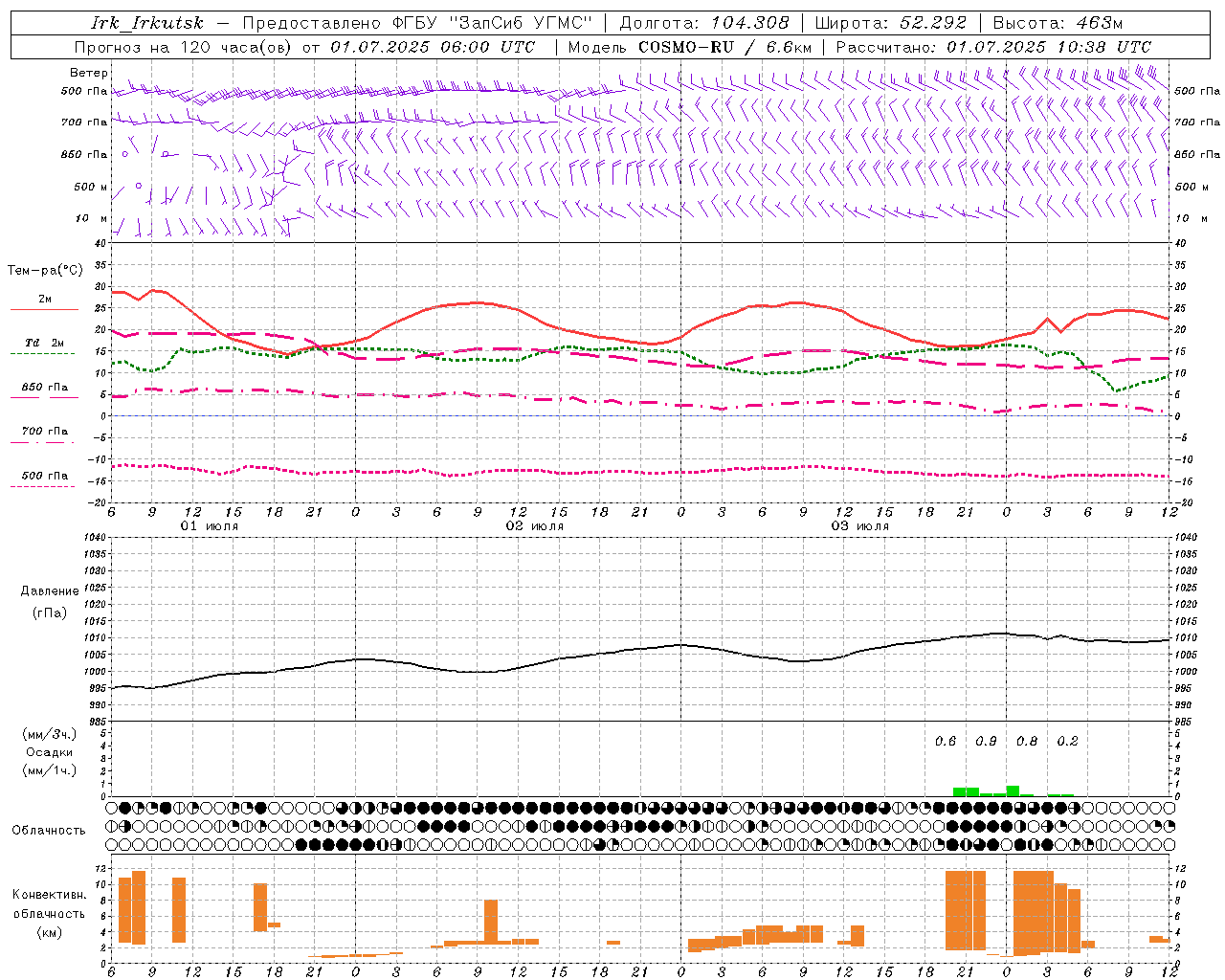Click the 0.2 precipitation total value

[1067, 741]
